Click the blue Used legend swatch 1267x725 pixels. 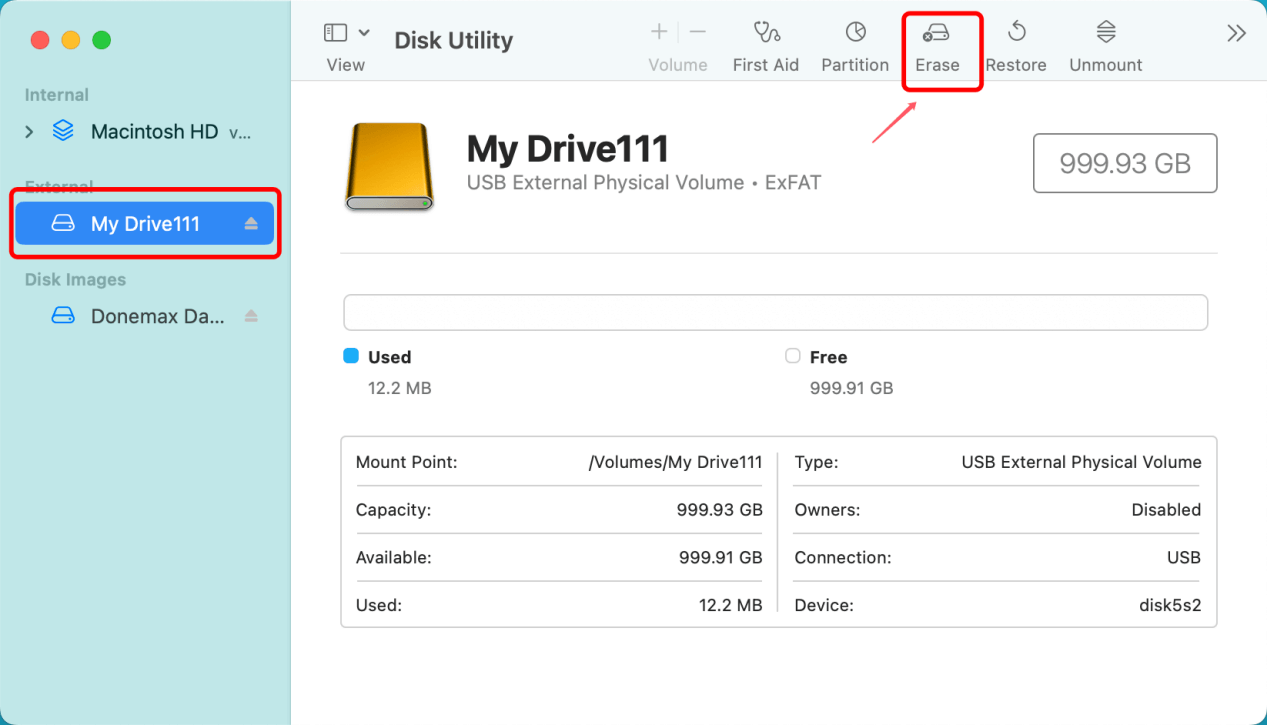click(x=351, y=356)
